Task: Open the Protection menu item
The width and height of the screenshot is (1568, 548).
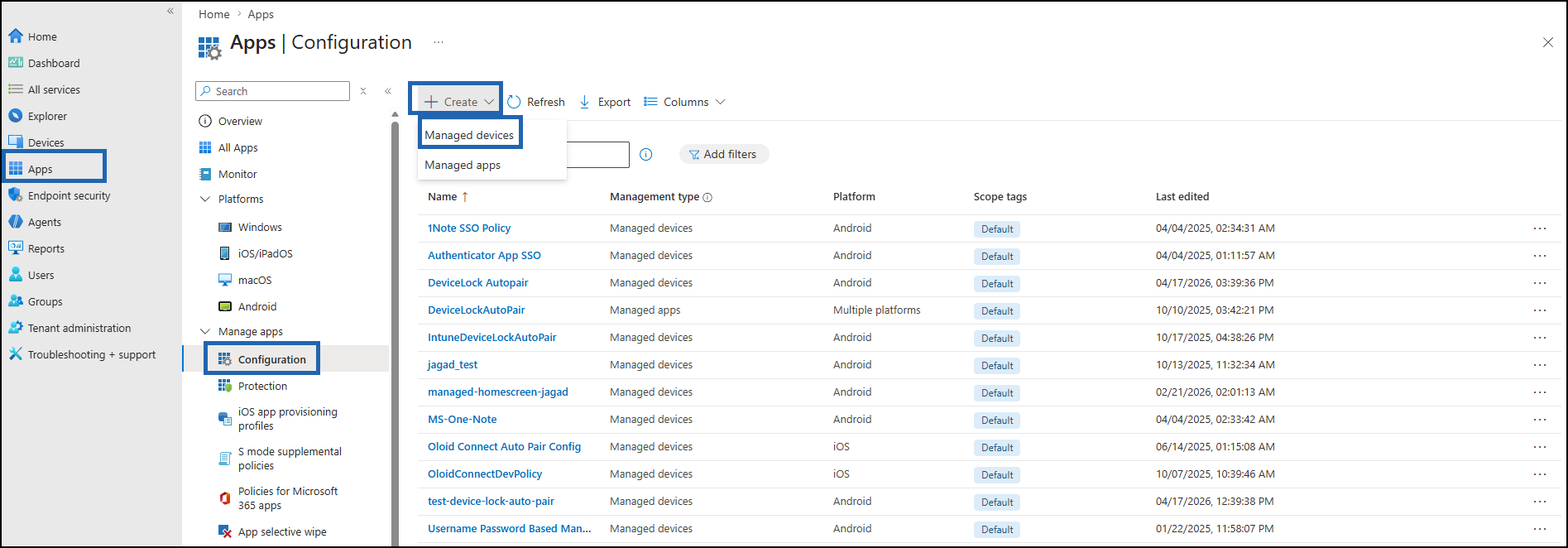Action: pos(262,386)
